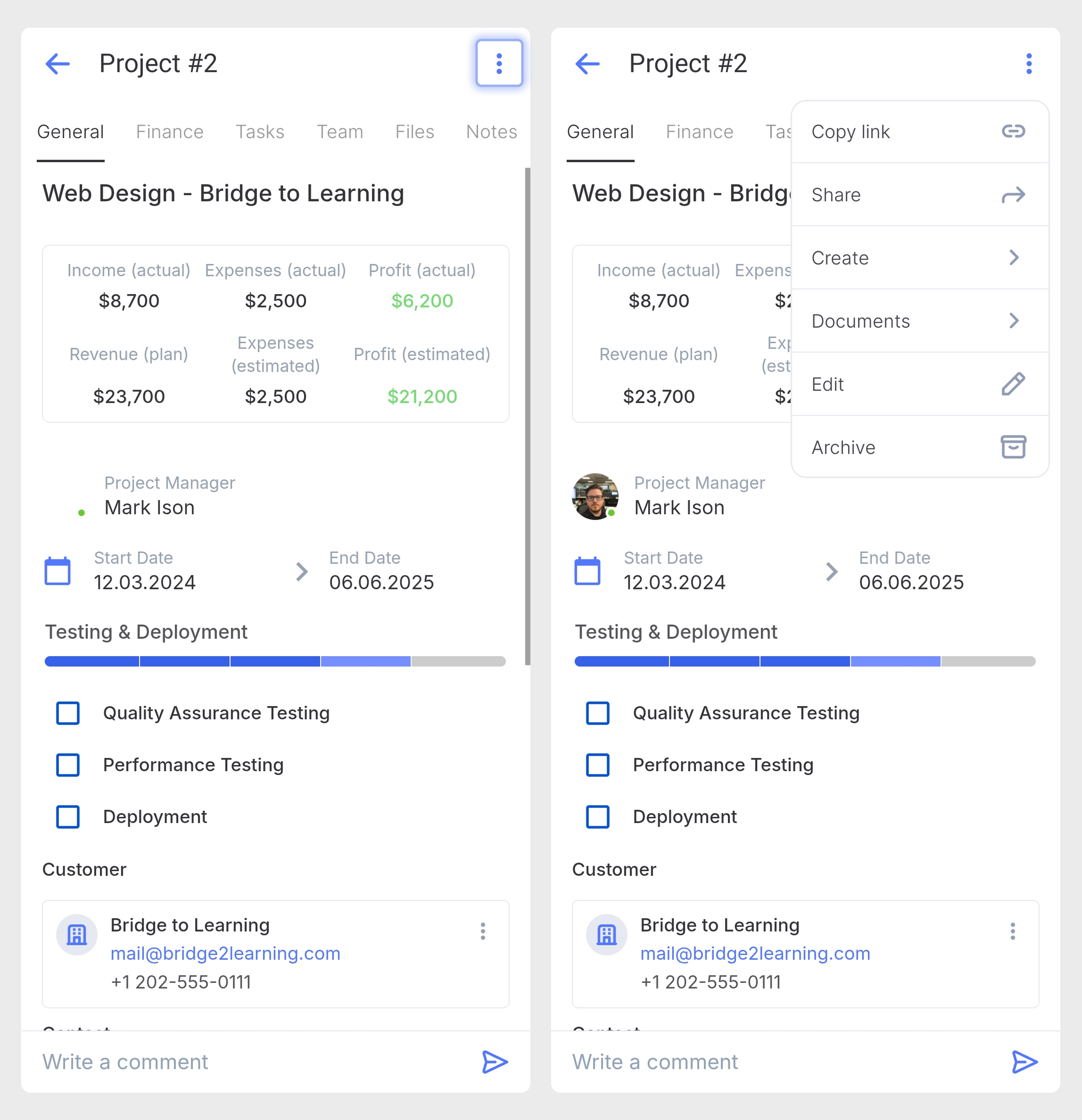1082x1120 pixels.
Task: Click the send comment icon in left panel
Action: coord(495,1062)
